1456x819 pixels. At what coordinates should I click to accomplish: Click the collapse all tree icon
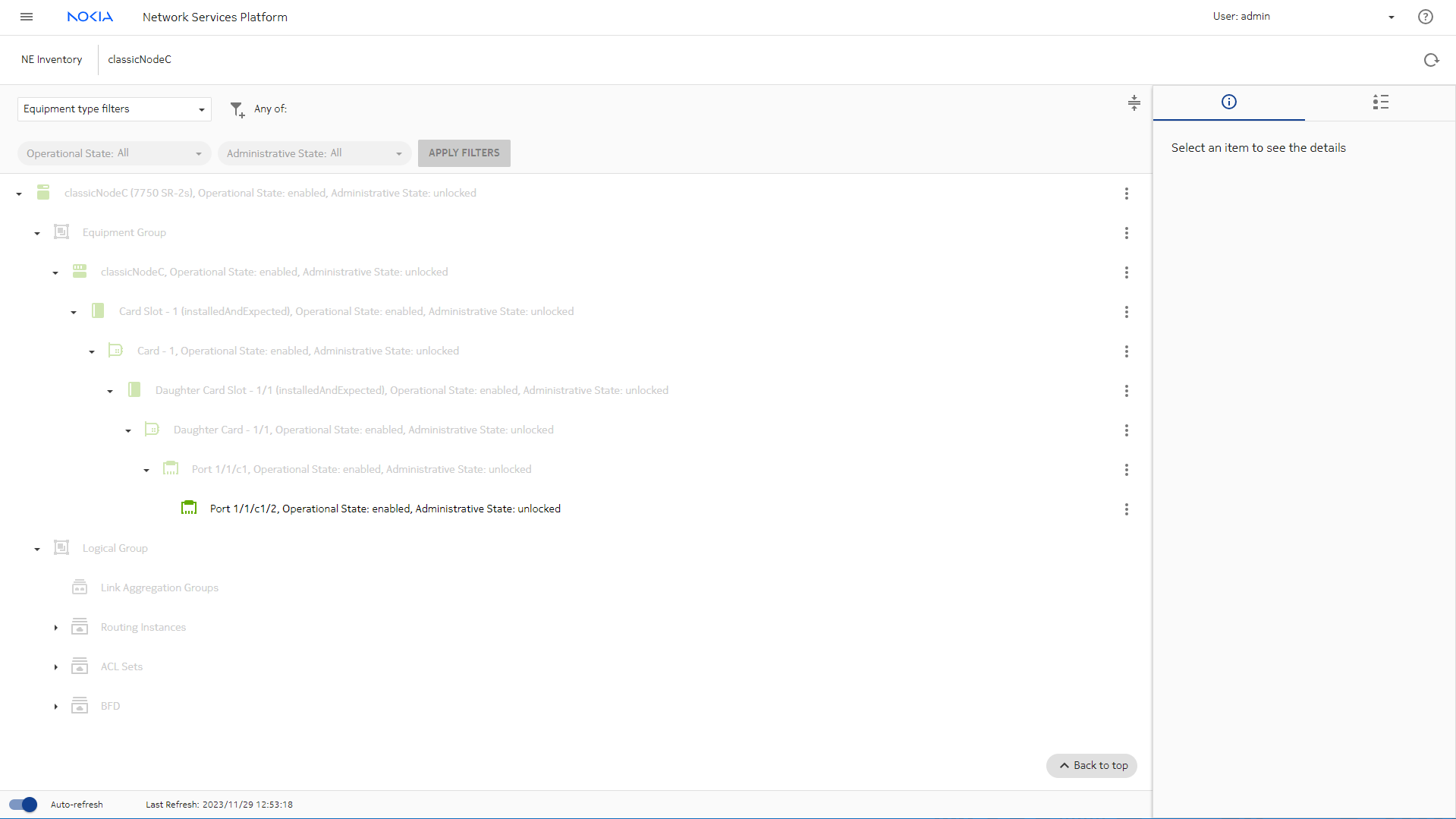(x=1134, y=103)
